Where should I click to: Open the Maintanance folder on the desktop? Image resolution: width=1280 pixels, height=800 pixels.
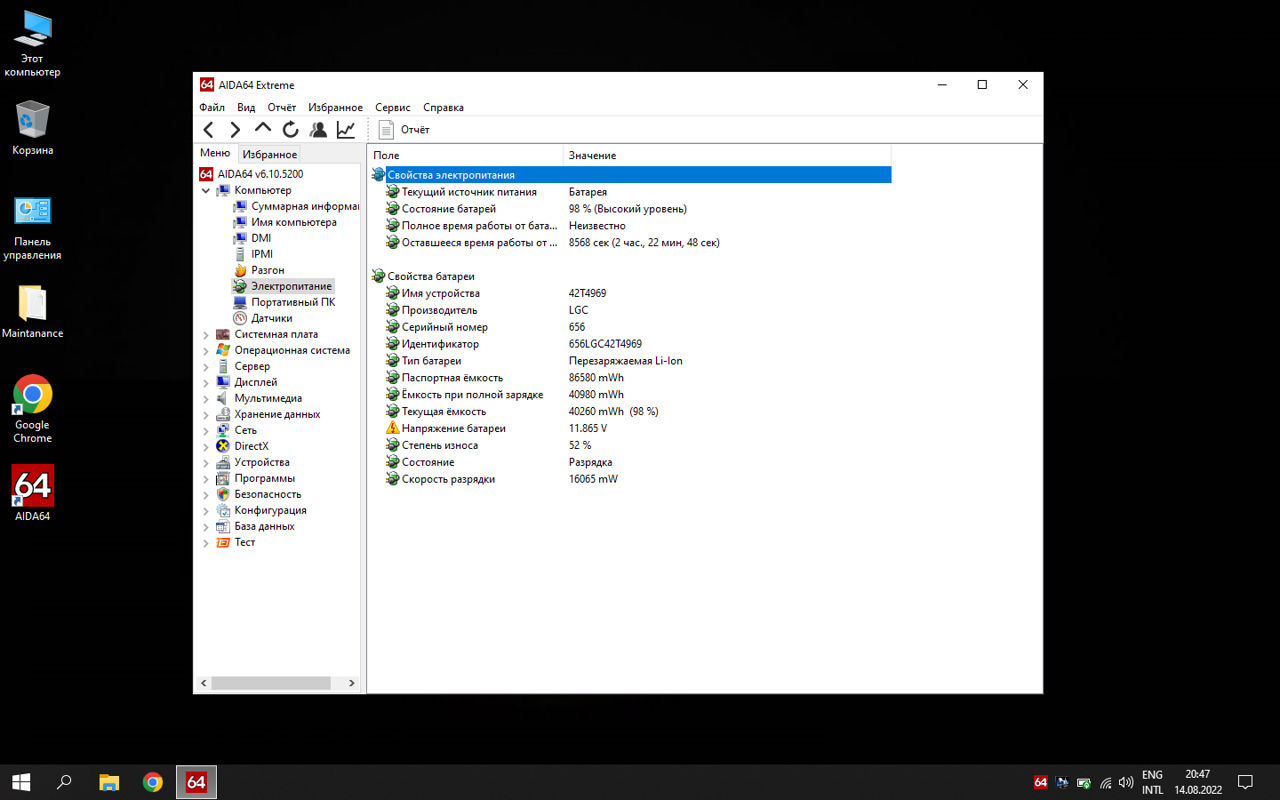[32, 312]
